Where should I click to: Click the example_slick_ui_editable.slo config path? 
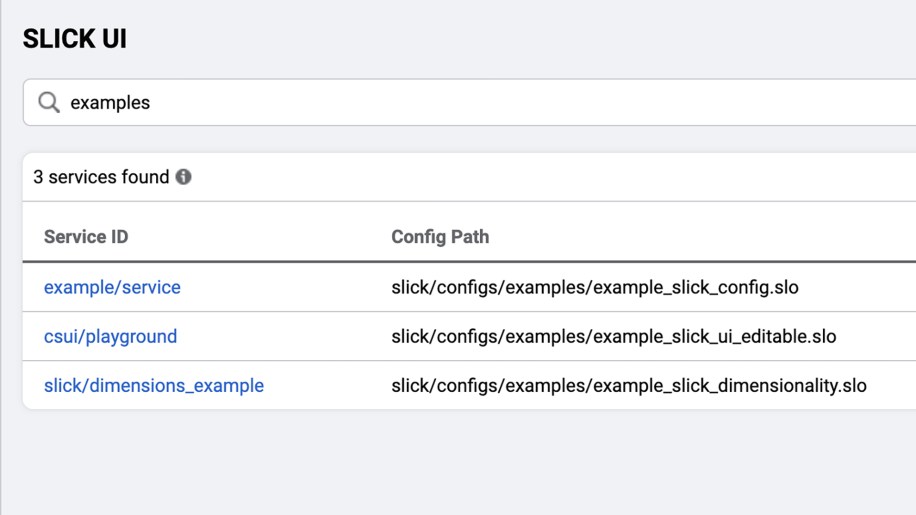tap(614, 336)
